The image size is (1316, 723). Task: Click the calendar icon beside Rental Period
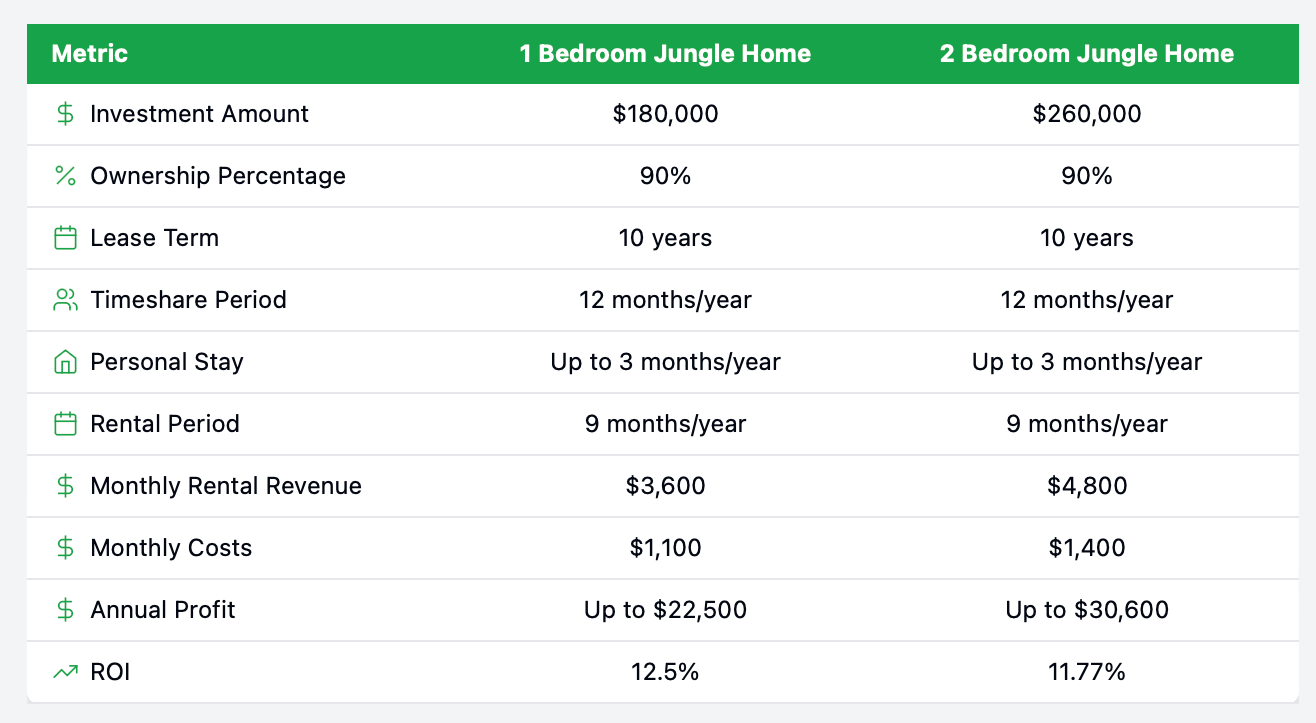tap(65, 424)
